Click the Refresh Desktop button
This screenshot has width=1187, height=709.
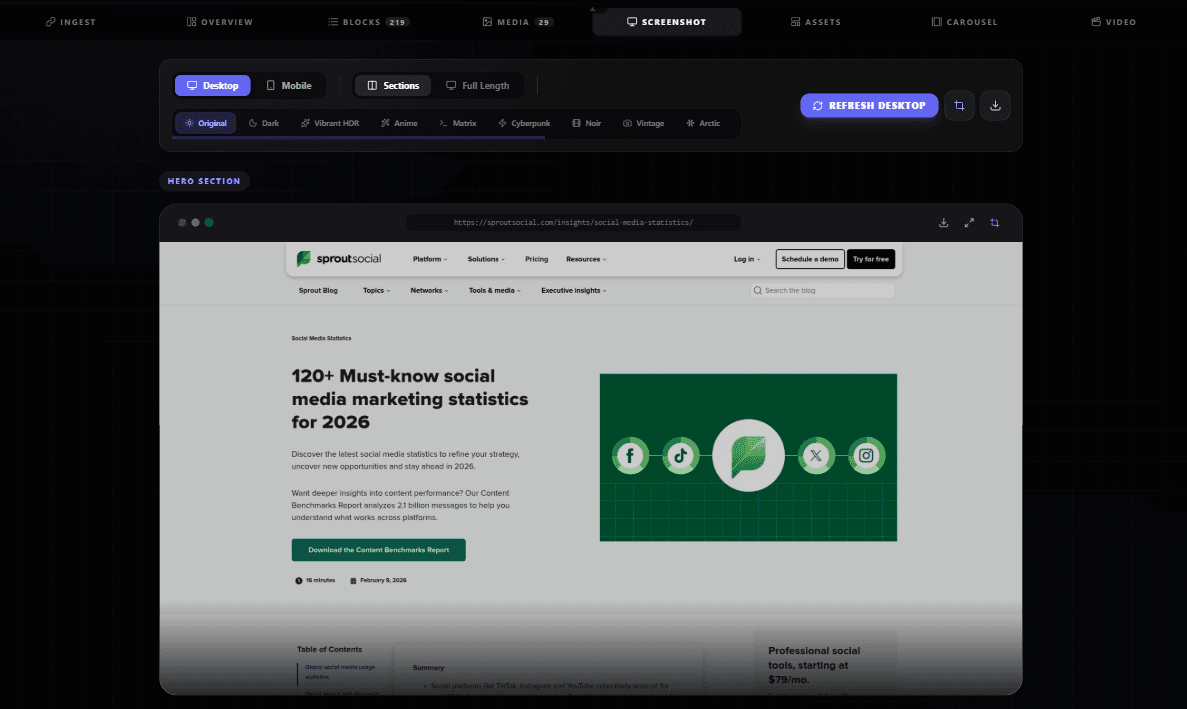[x=869, y=106]
